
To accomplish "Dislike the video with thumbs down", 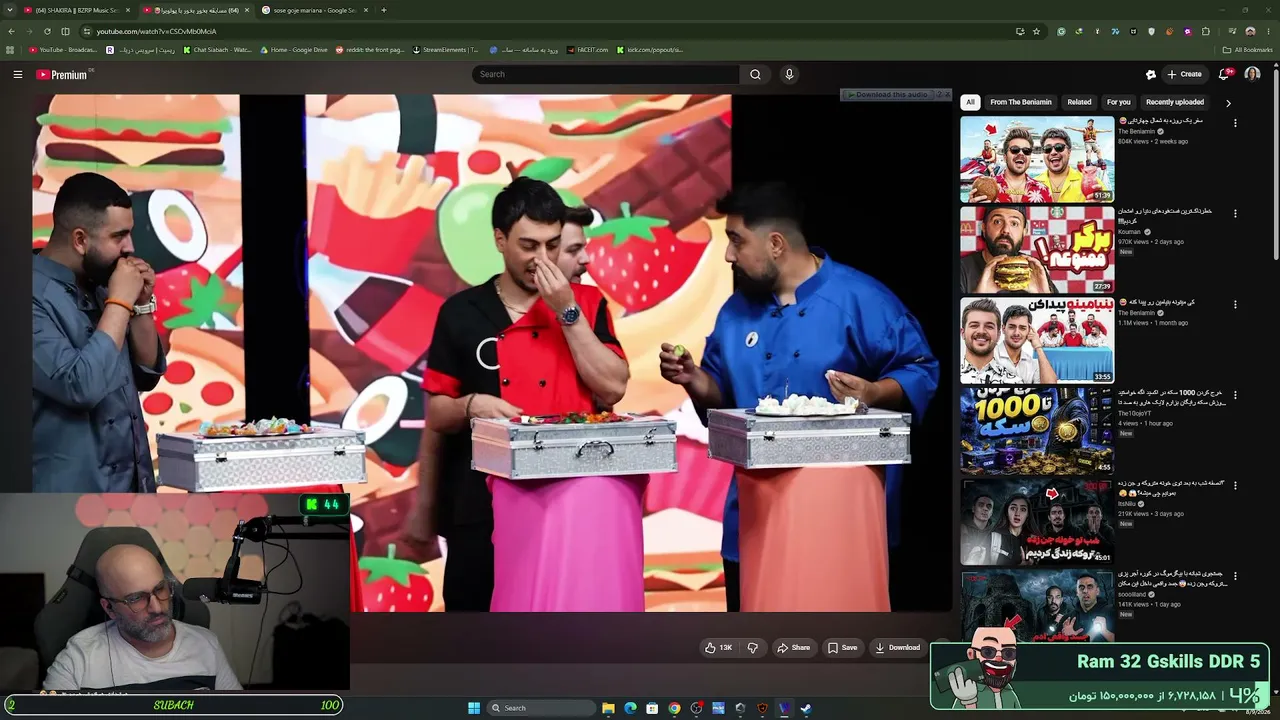I will click(x=753, y=647).
